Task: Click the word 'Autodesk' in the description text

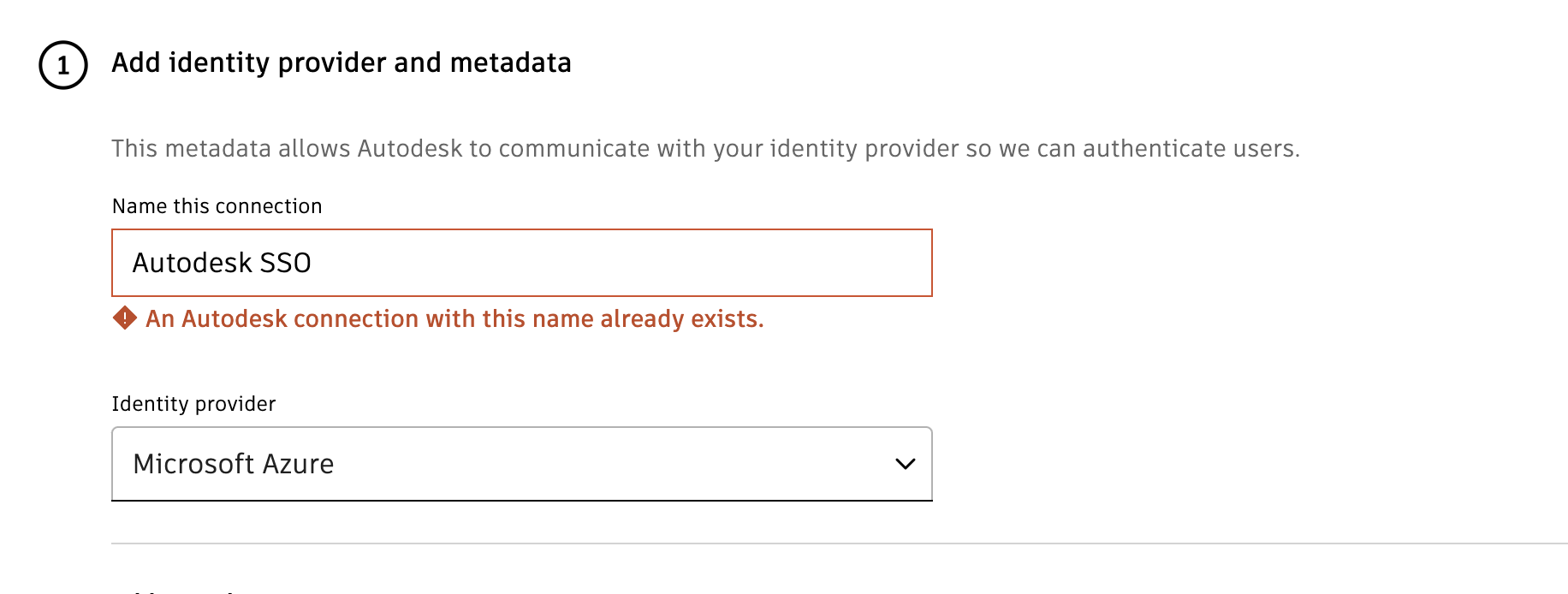Action: (409, 149)
